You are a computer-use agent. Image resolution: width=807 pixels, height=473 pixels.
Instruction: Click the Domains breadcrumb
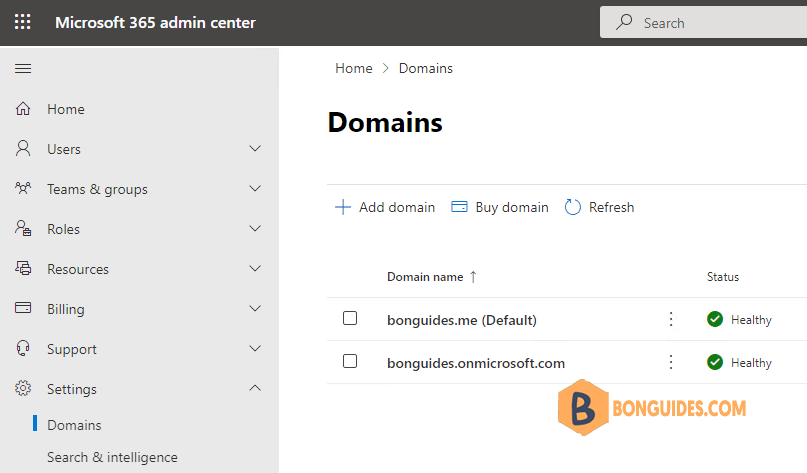click(x=426, y=68)
